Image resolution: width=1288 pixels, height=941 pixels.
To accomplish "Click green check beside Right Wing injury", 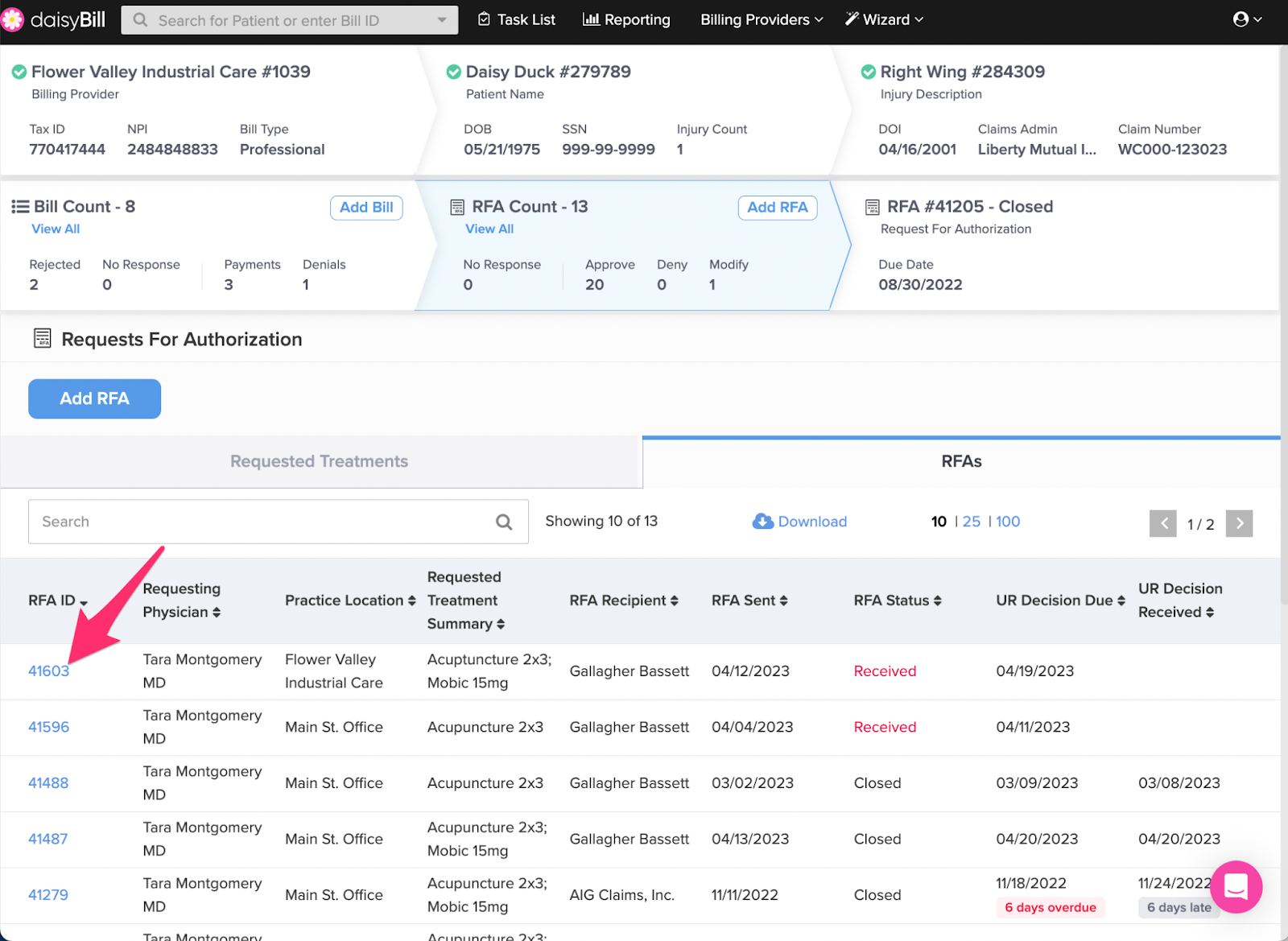I will (x=869, y=72).
